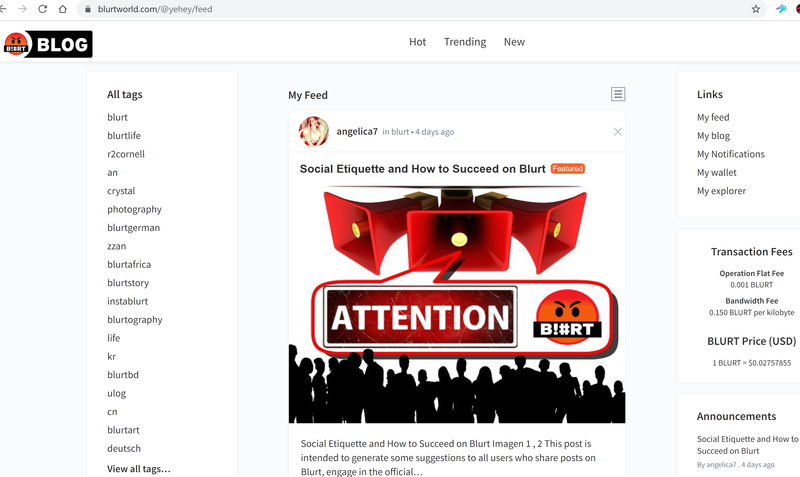Click angelica7's profile avatar
800x477 pixels.
click(x=314, y=131)
